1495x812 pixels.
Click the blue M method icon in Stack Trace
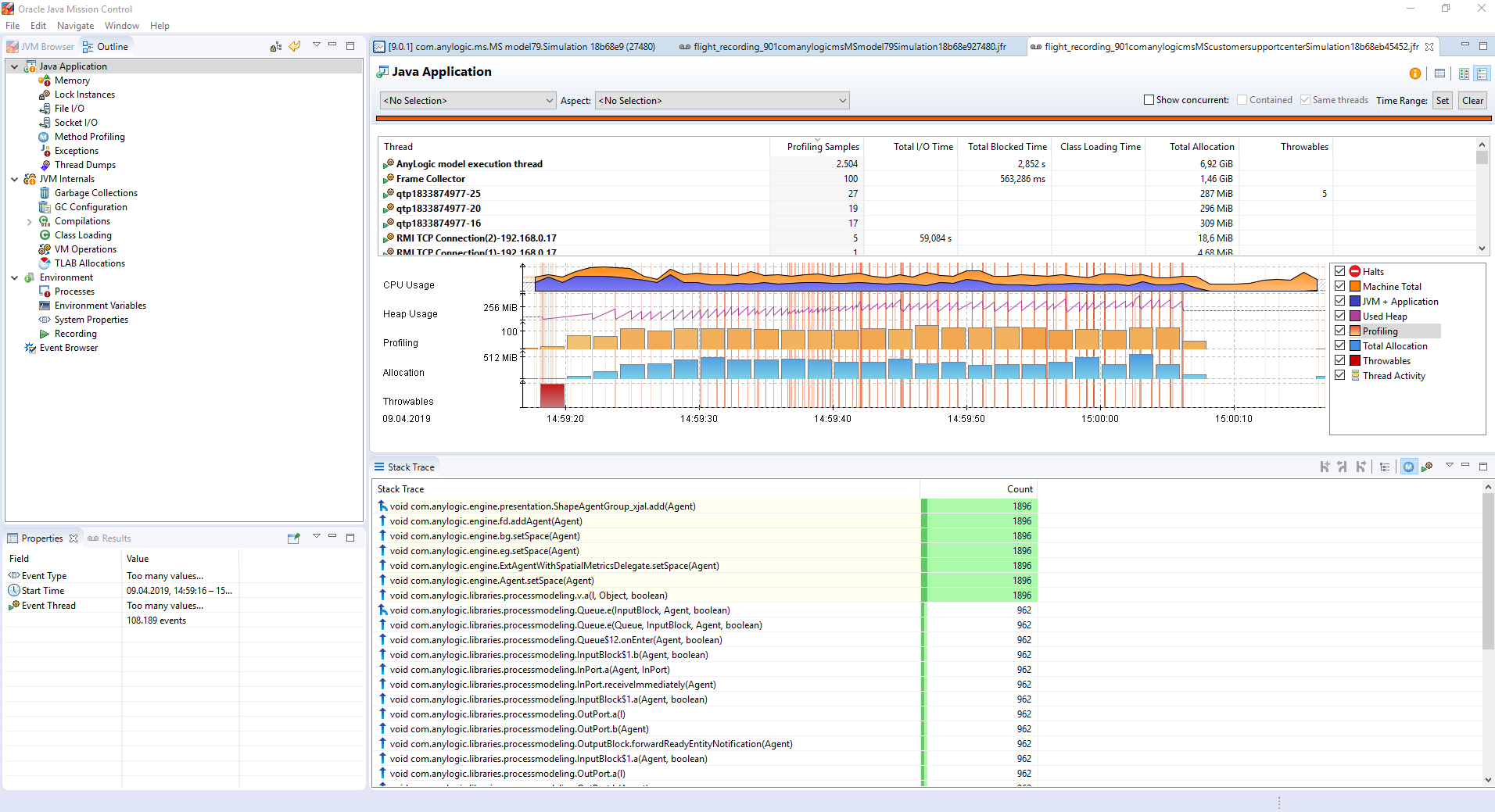[1408, 467]
